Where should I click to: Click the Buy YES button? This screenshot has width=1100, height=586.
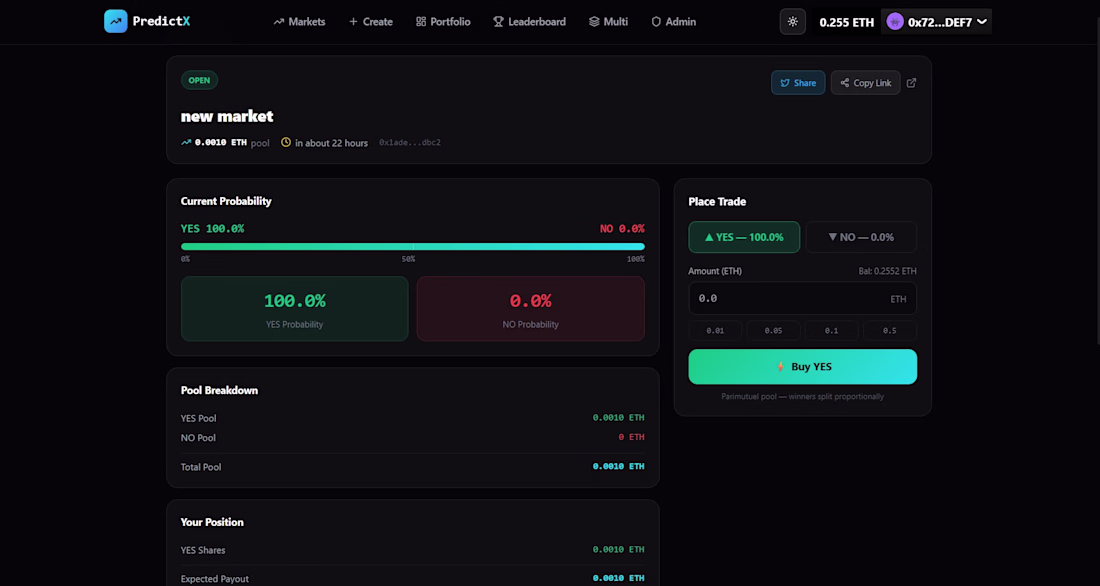tap(803, 366)
